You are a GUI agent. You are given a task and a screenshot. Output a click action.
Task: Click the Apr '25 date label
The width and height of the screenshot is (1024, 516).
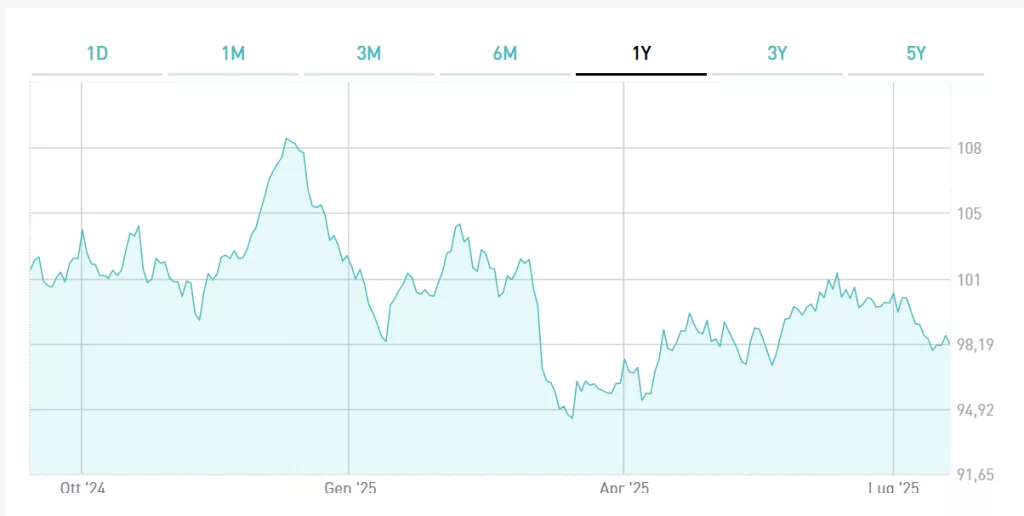[624, 489]
